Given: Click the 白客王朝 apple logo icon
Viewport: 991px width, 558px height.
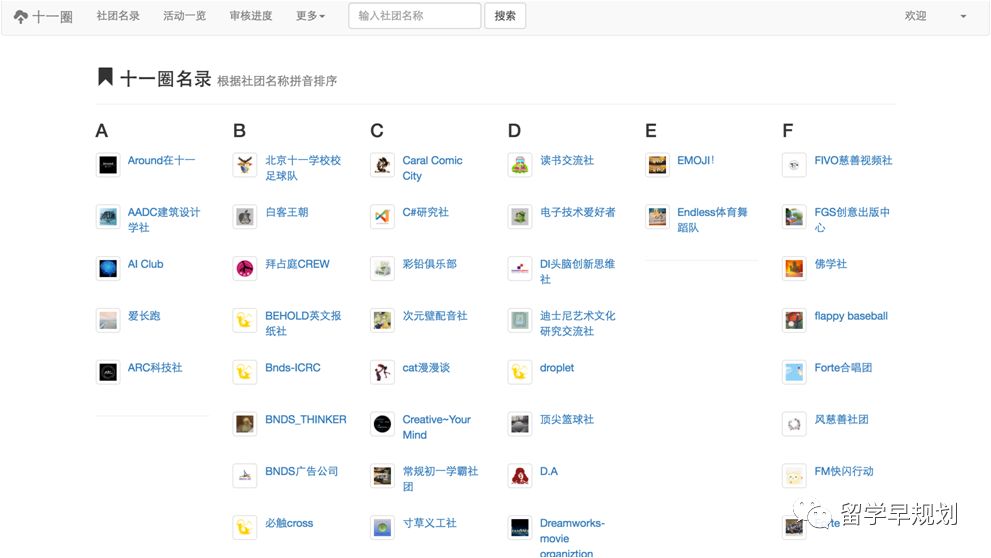Looking at the screenshot, I should point(245,217).
